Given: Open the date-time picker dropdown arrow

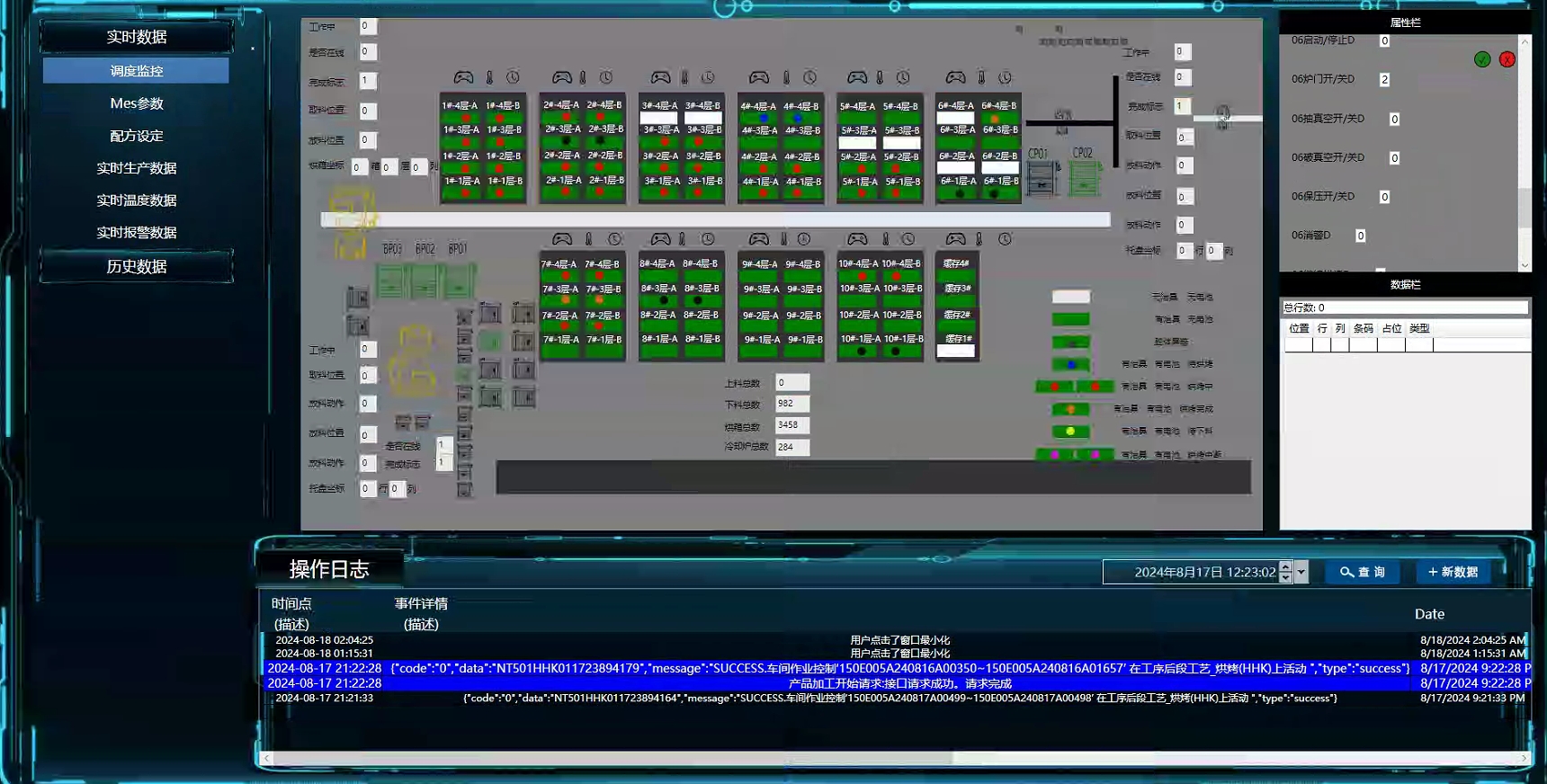Looking at the screenshot, I should (1301, 572).
